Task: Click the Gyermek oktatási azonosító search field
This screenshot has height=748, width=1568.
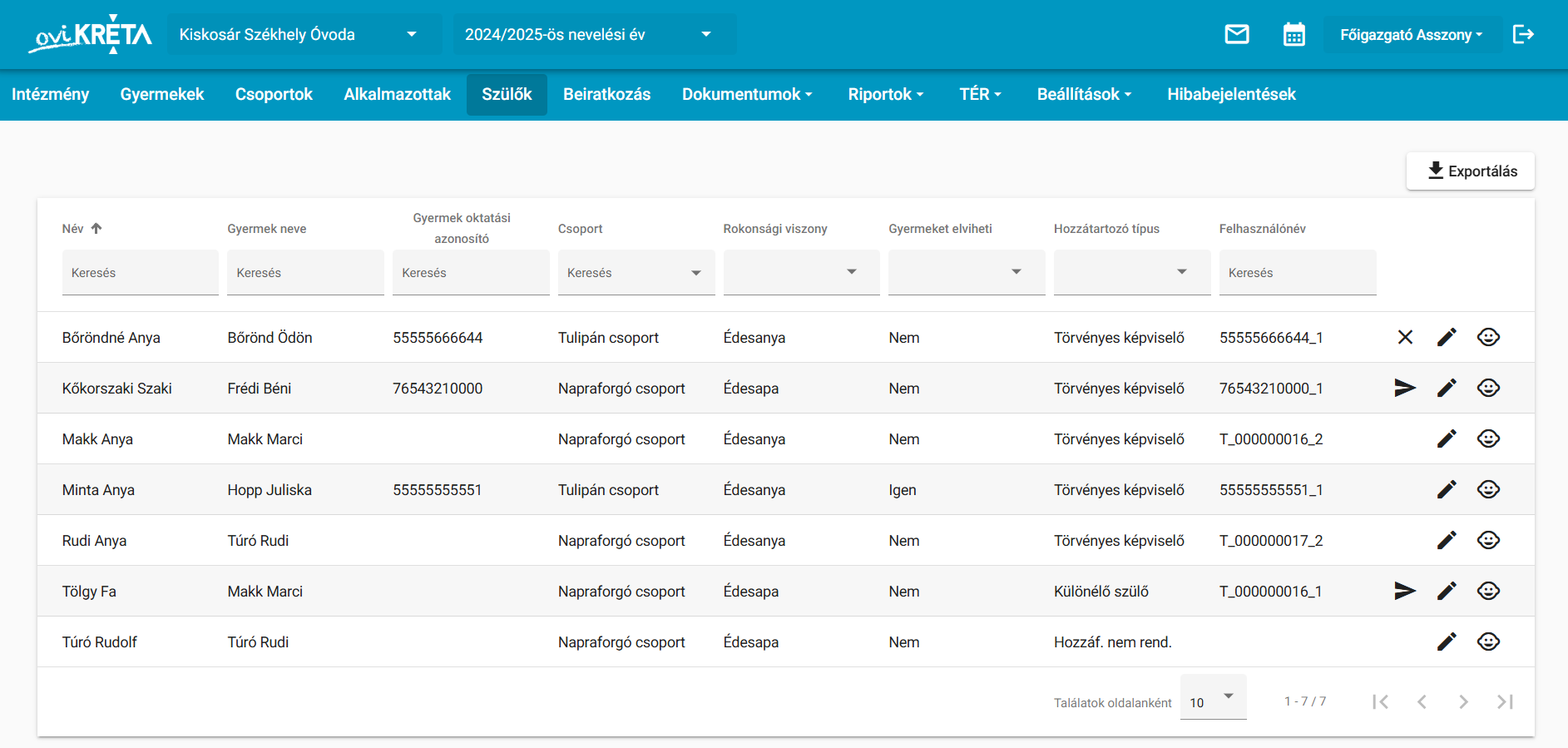Action: point(471,272)
